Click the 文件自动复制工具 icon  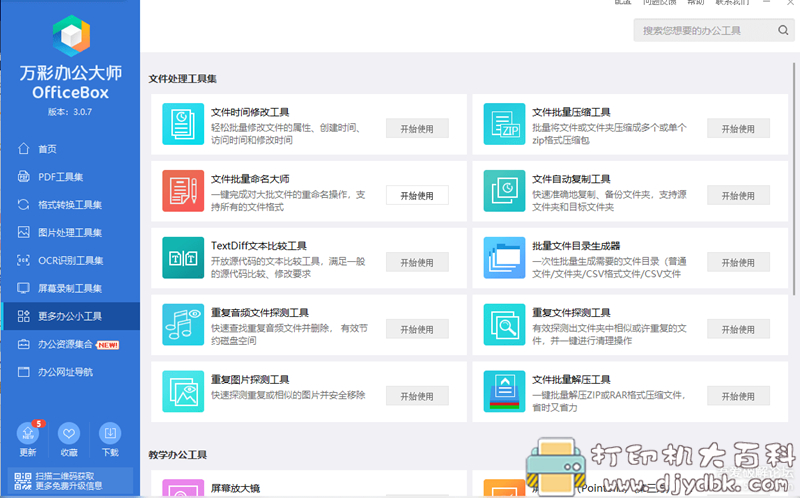tap(505, 191)
